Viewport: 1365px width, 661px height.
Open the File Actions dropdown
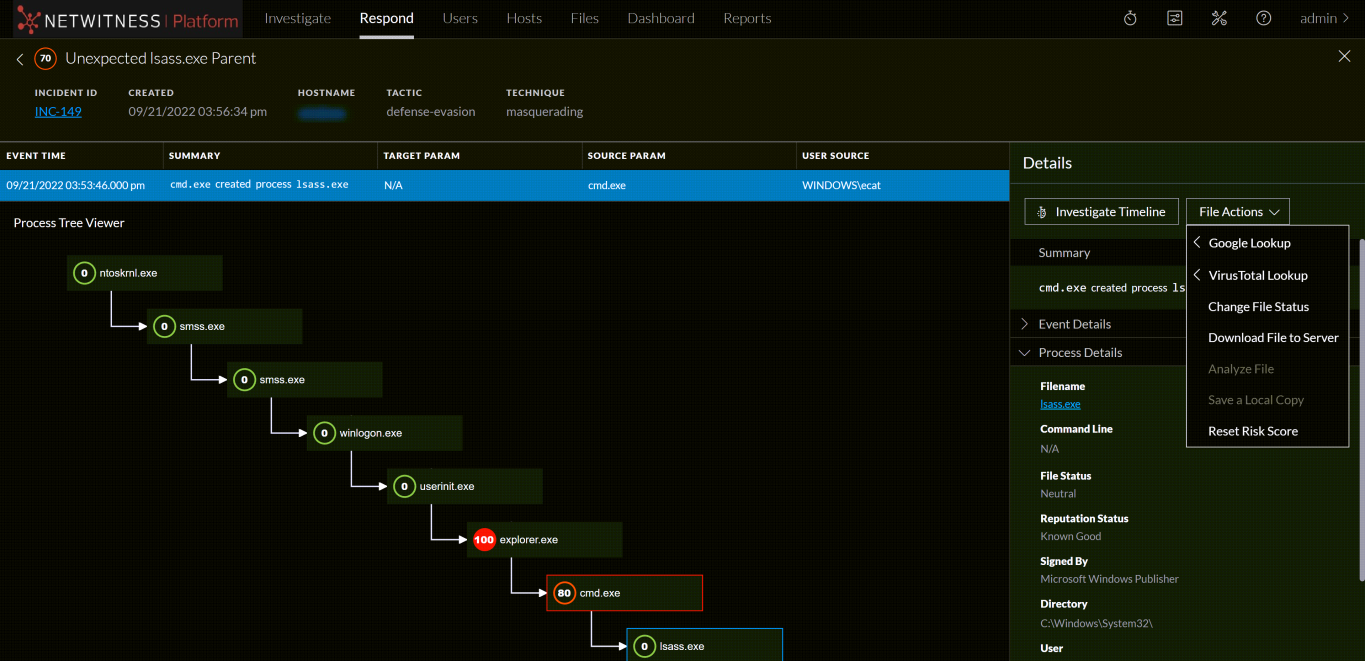[x=1237, y=211]
